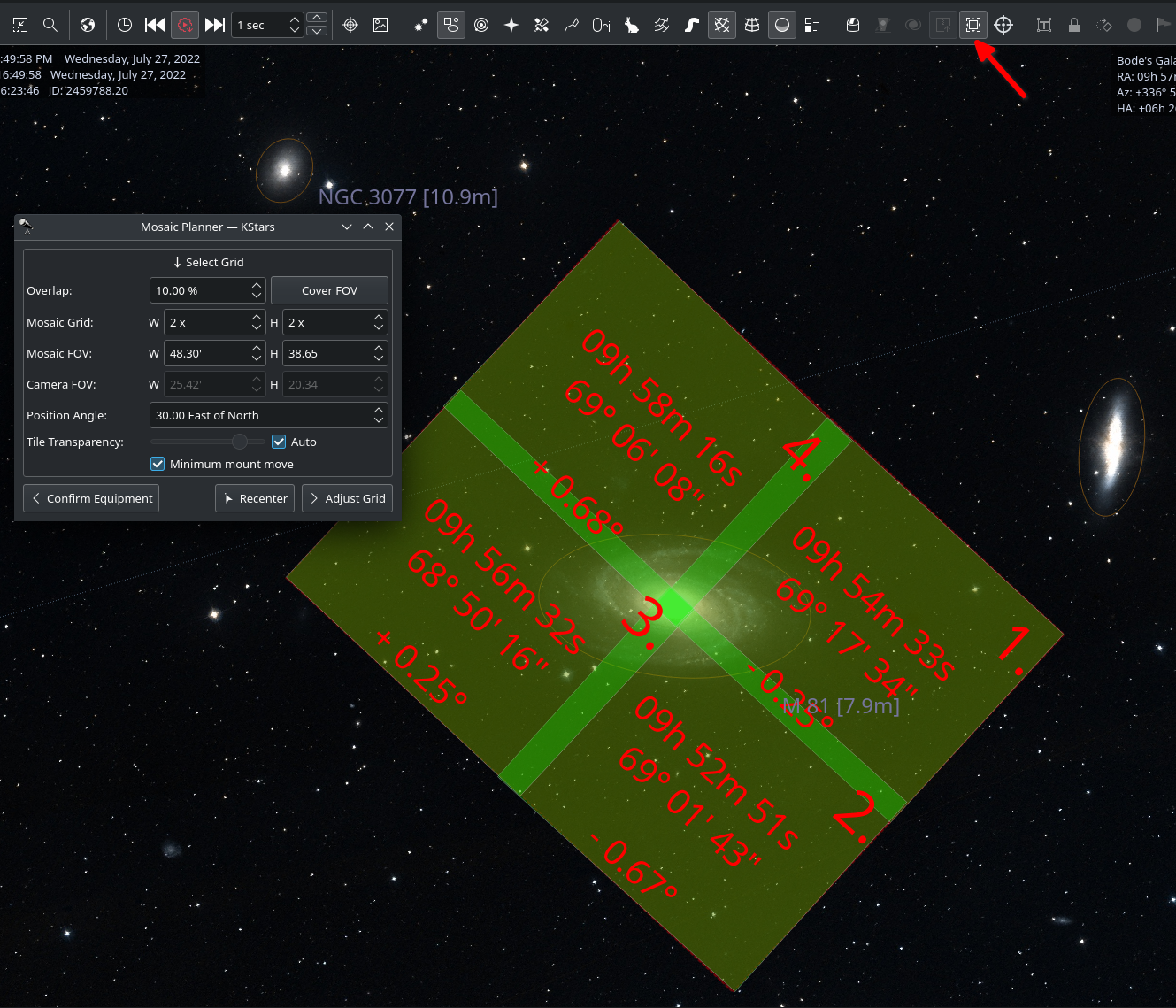This screenshot has height=1008, width=1176.
Task: Open the Find Object search tool
Action: 50,25
